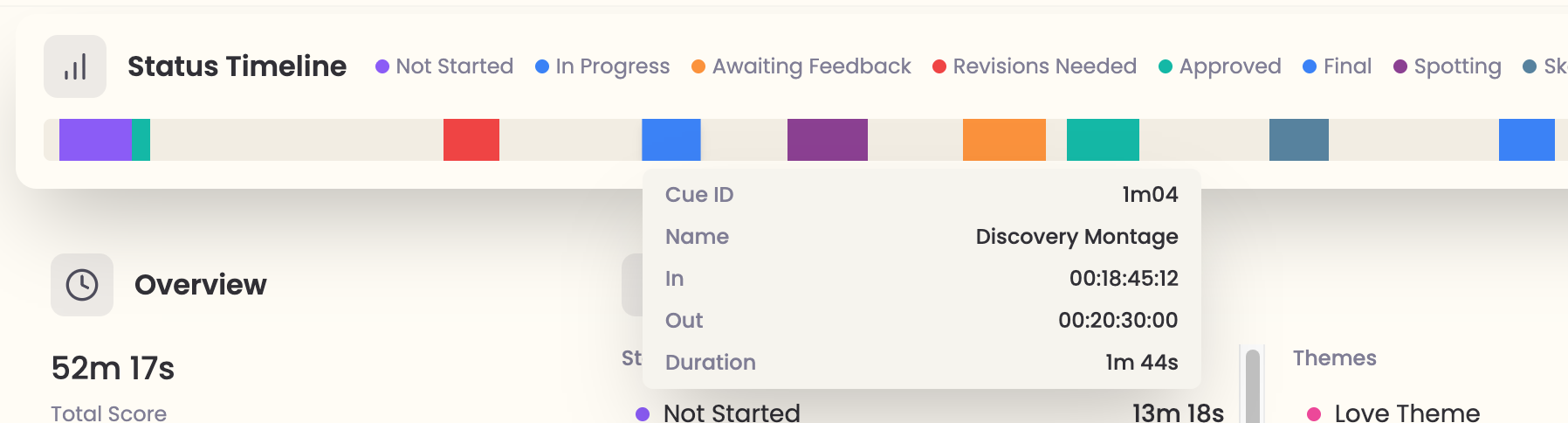Click the Revisions Needed legend entry
This screenshot has width=1568, height=423.
pyautogui.click(x=1035, y=66)
